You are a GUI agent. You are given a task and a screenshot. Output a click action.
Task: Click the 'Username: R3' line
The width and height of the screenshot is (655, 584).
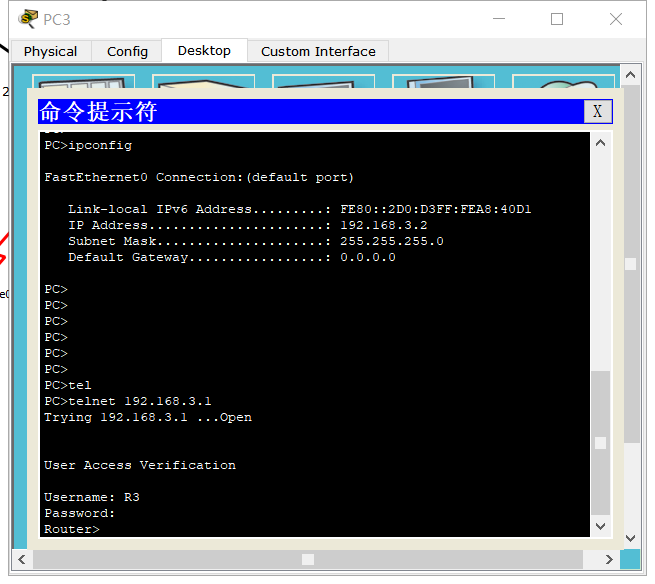pyautogui.click(x=92, y=497)
